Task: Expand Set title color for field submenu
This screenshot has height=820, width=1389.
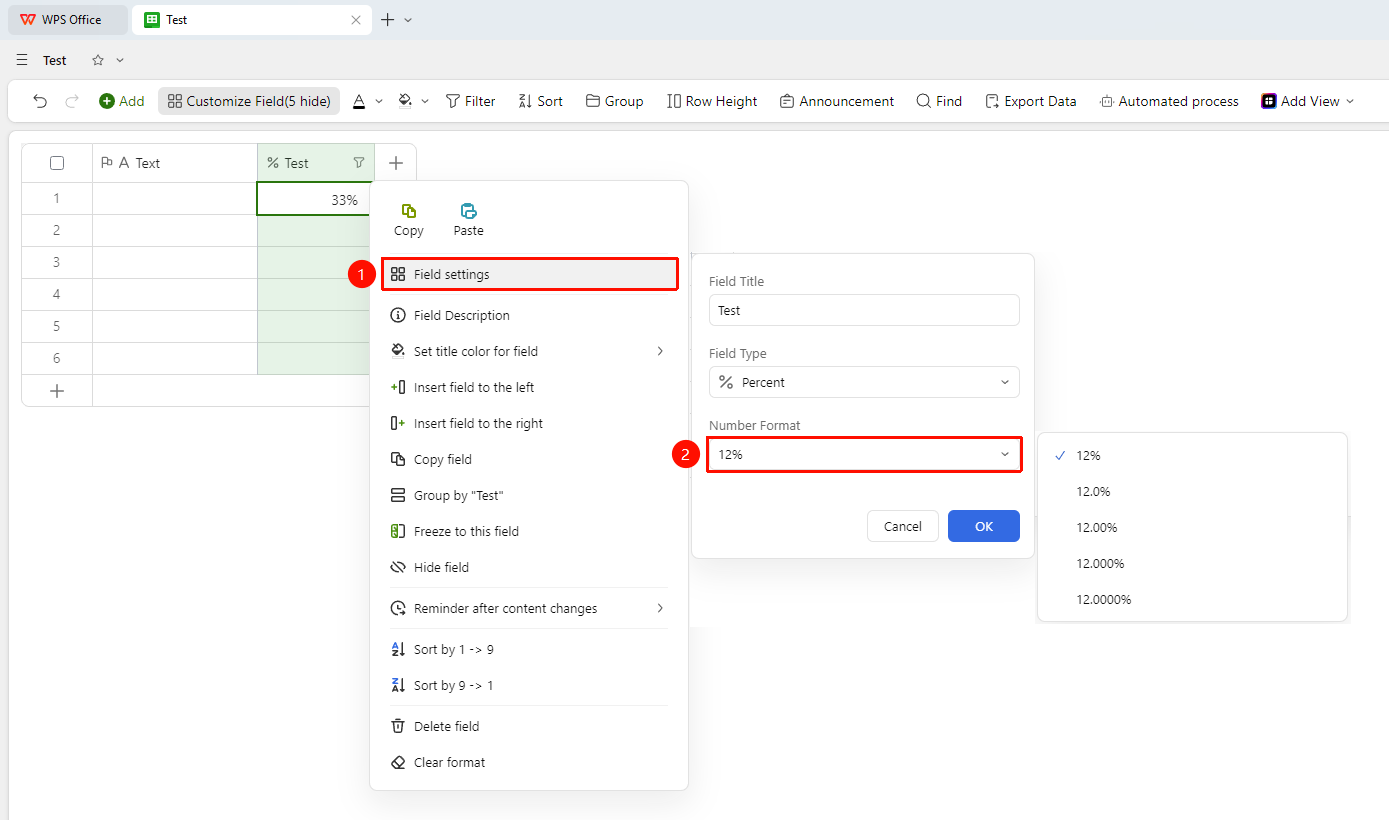Action: (x=528, y=351)
